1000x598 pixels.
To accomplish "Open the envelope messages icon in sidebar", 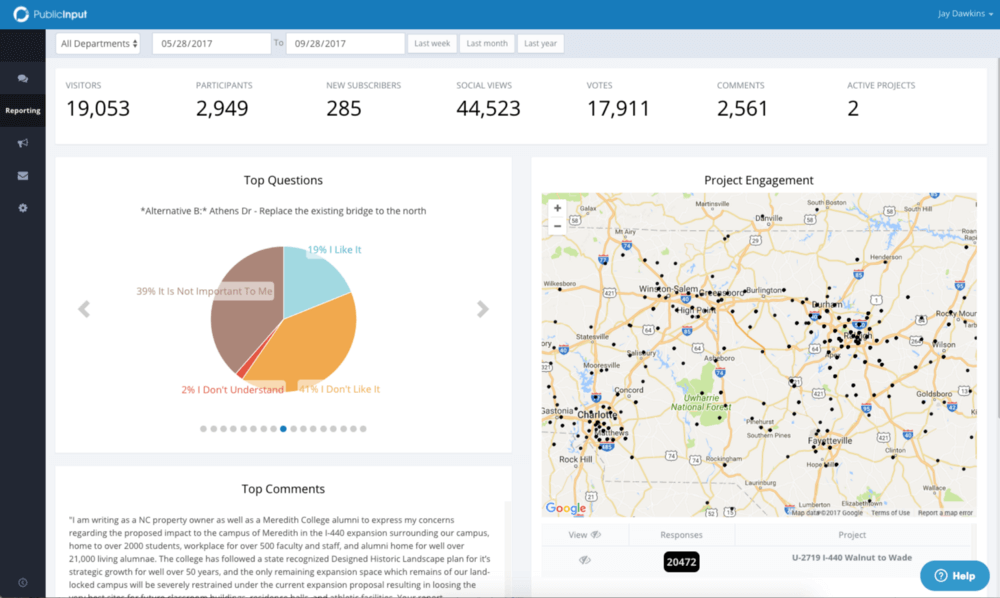I will pyautogui.click(x=22, y=175).
